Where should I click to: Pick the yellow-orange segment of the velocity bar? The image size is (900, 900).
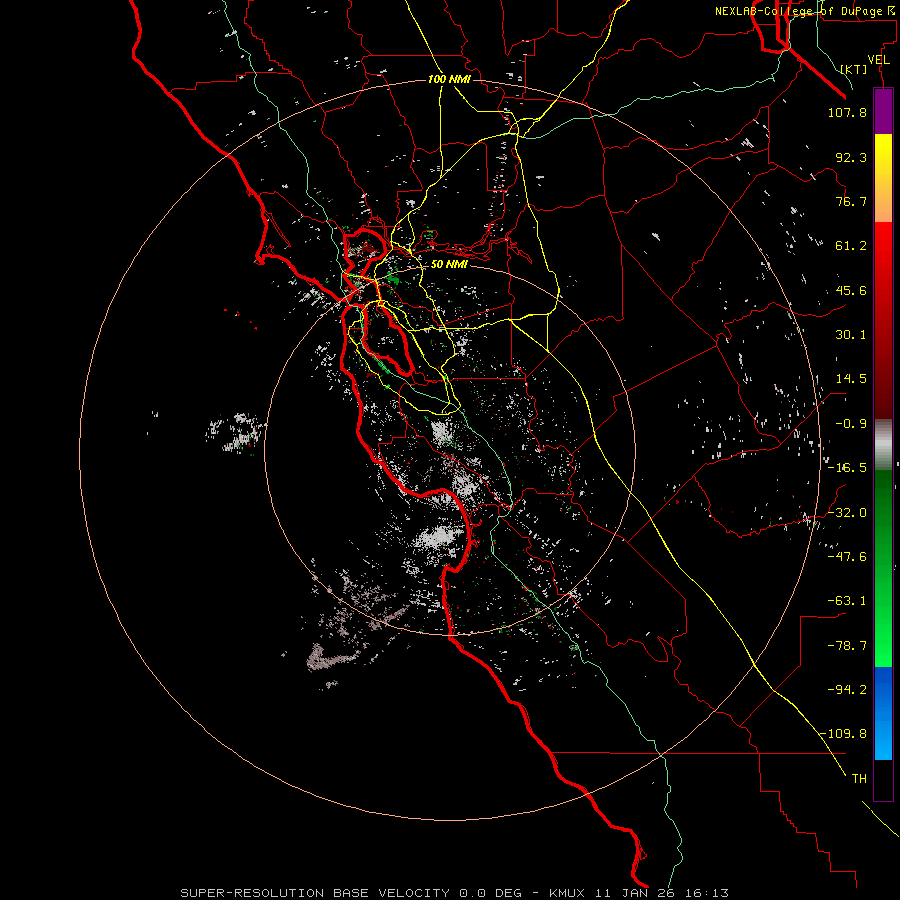(x=883, y=179)
